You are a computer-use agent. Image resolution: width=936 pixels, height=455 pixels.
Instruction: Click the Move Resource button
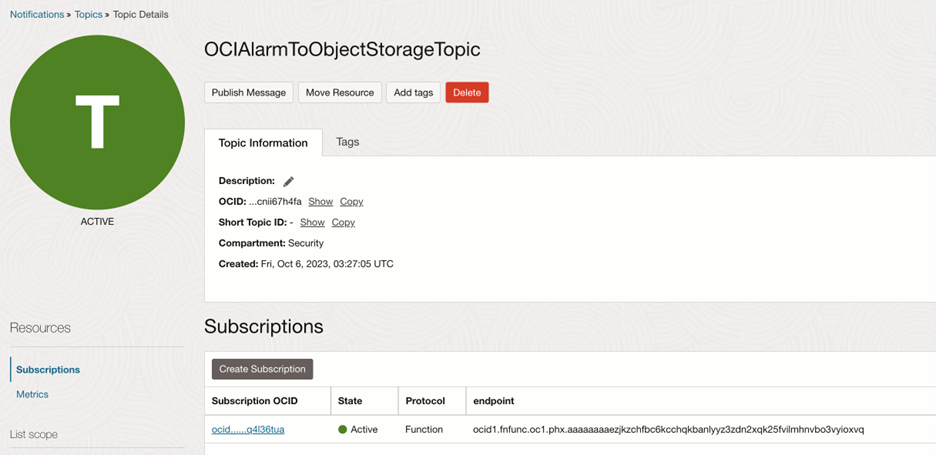click(340, 93)
